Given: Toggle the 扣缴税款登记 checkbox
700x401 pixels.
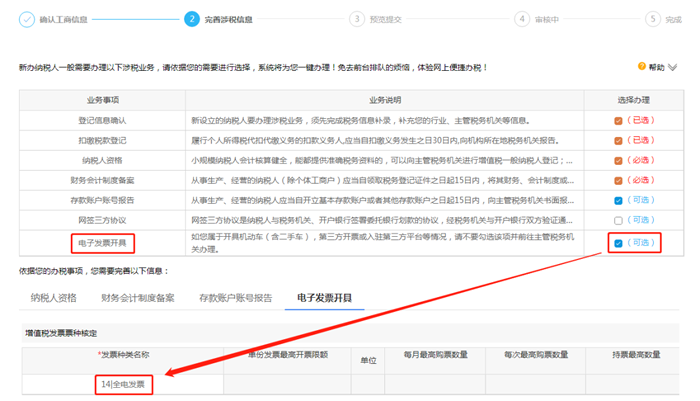Looking at the screenshot, I should [619, 141].
